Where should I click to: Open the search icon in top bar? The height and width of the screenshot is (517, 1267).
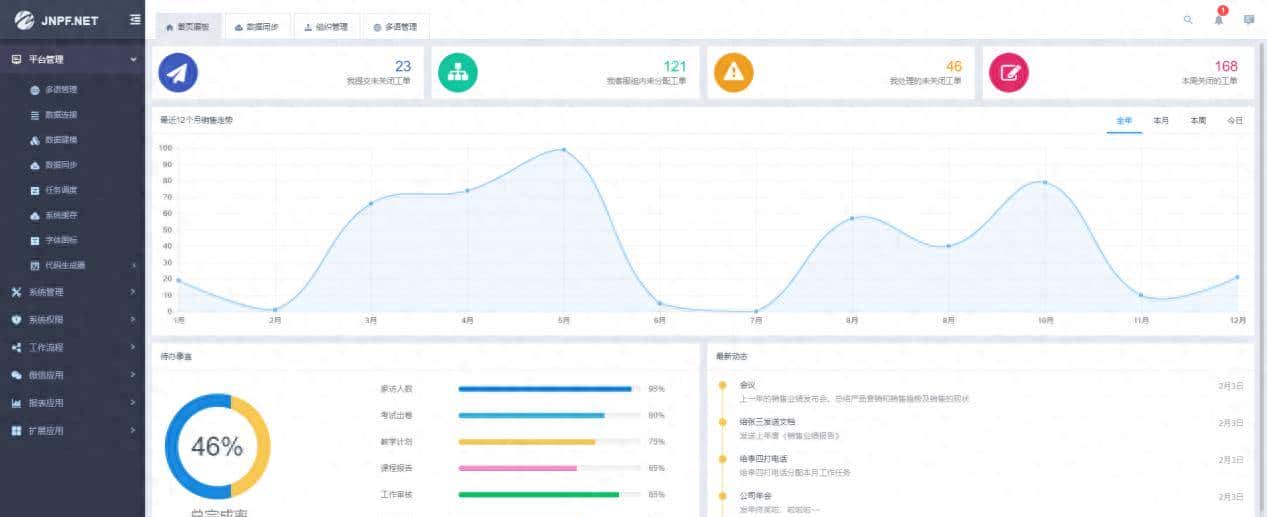click(x=1188, y=20)
